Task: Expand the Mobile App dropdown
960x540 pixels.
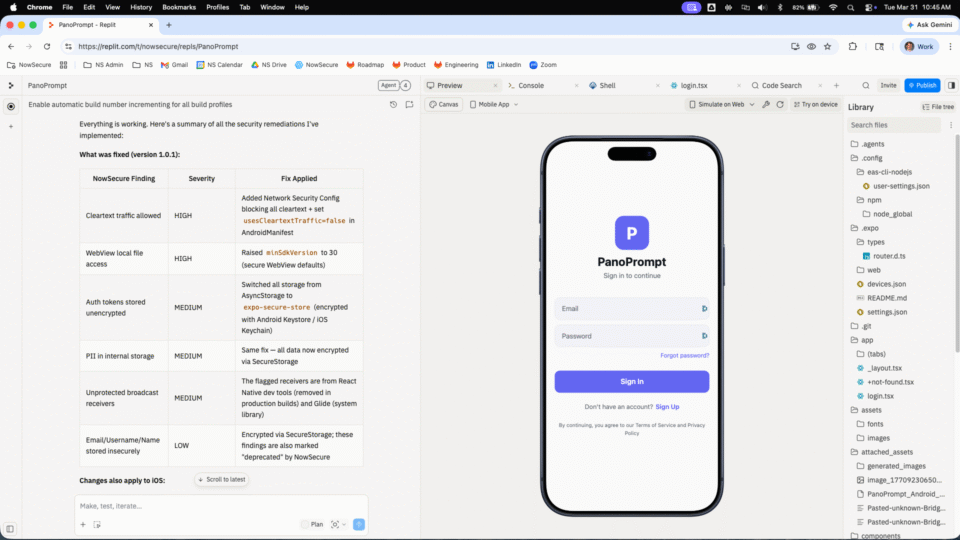Action: (494, 105)
